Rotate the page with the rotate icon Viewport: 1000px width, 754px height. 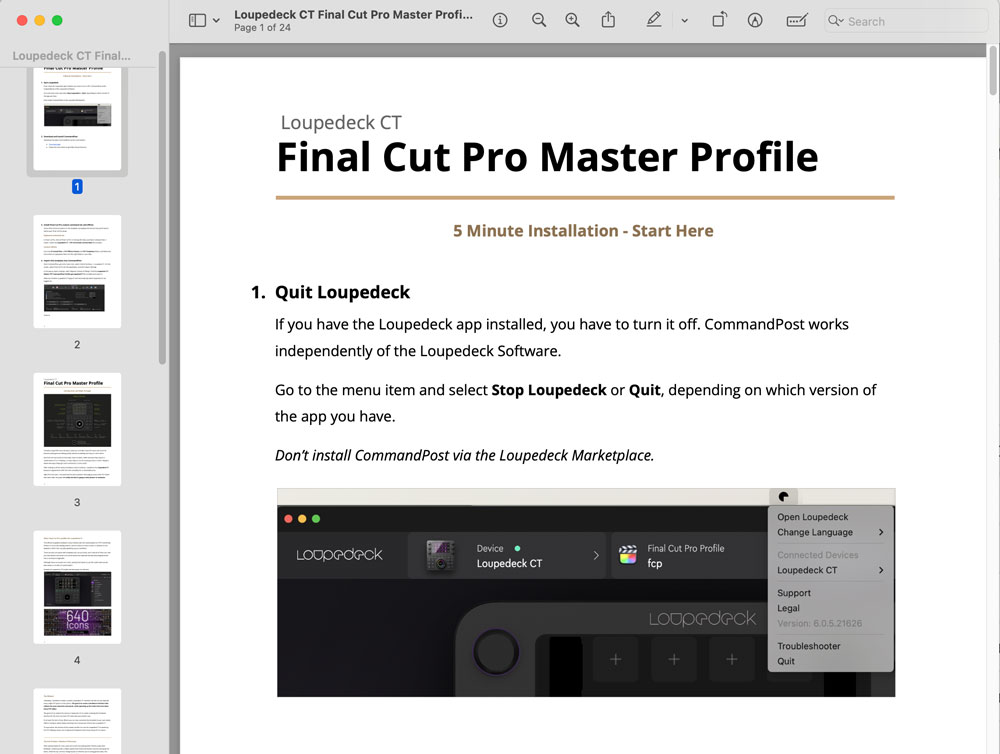[719, 20]
